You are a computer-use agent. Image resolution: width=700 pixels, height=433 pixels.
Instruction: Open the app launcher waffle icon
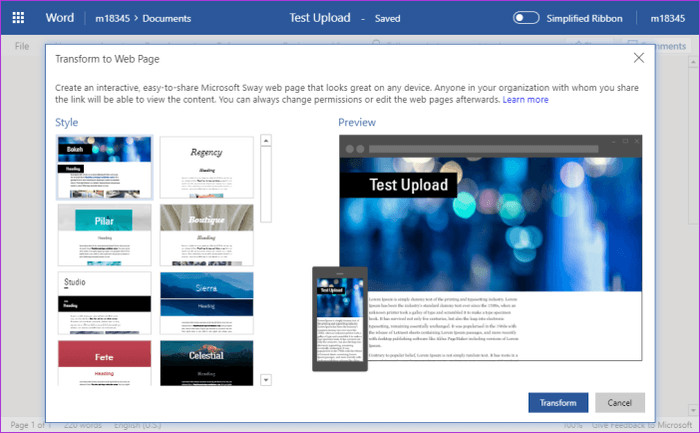coord(18,18)
